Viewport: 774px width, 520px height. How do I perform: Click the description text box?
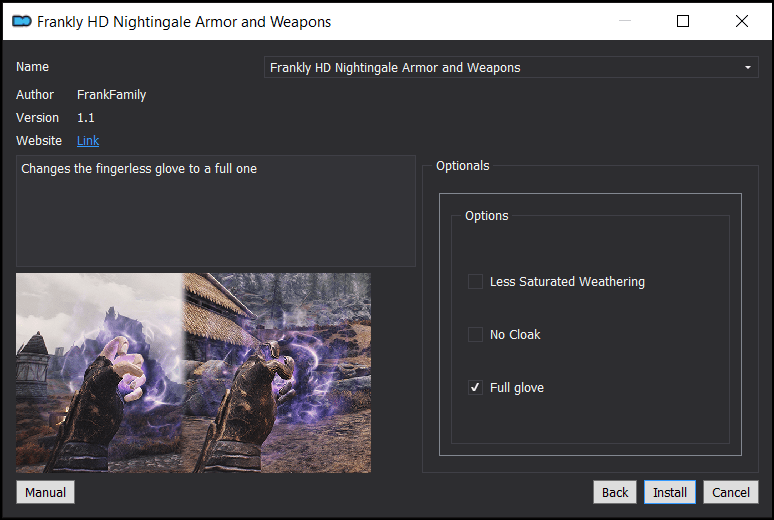[x=216, y=211]
